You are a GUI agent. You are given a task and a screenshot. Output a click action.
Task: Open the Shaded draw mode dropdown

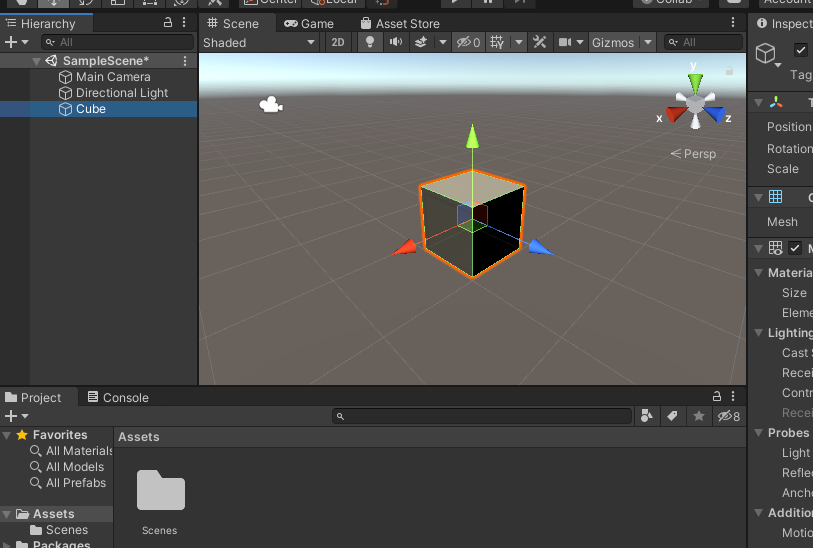[x=259, y=43]
